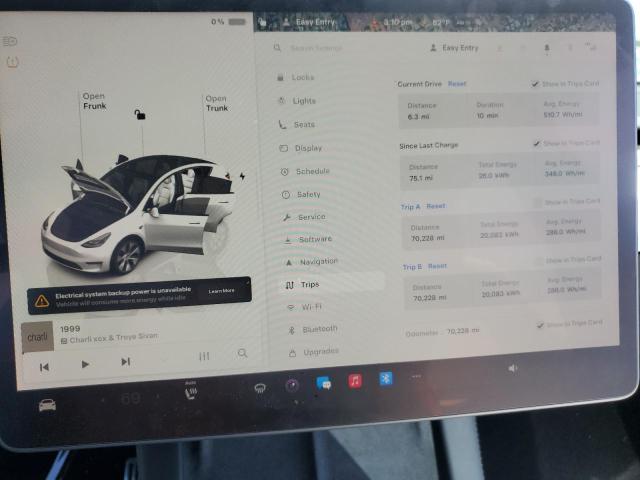Tap Learn More on backup power warning

click(x=221, y=291)
